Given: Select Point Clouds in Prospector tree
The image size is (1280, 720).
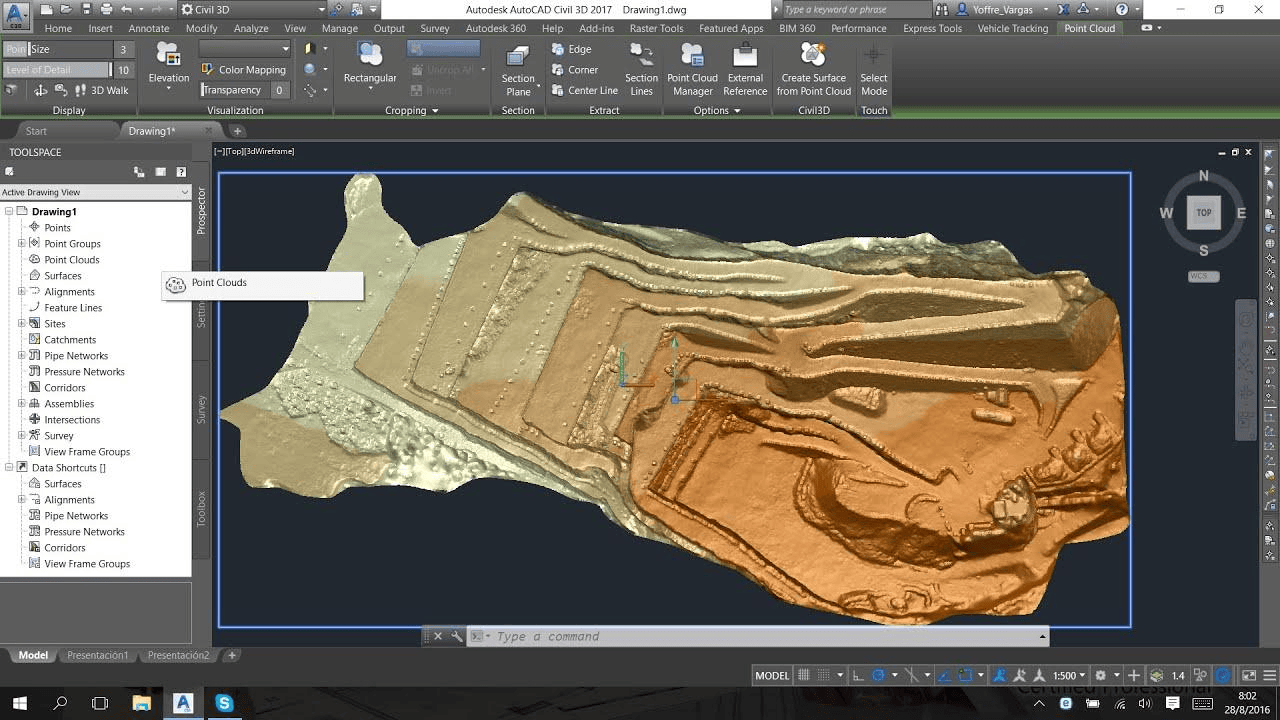Looking at the screenshot, I should [x=71, y=259].
